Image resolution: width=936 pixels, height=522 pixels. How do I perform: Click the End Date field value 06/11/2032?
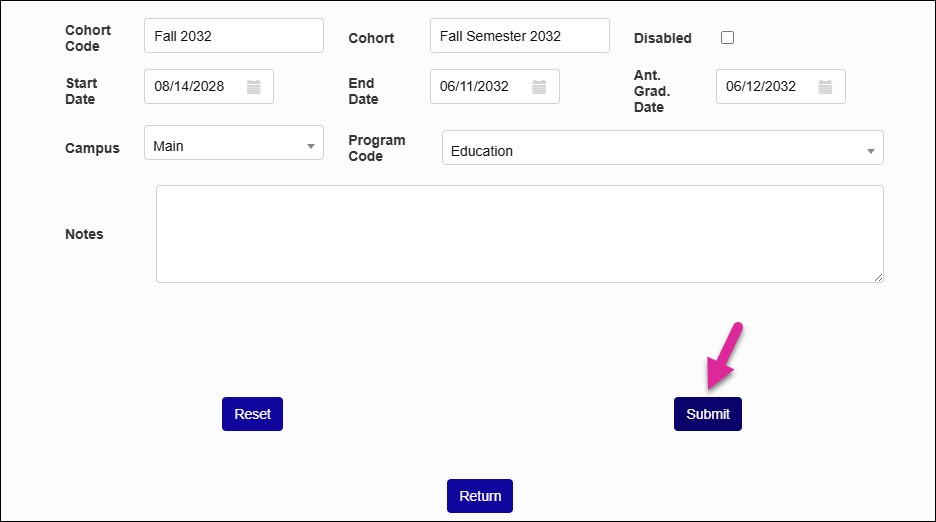click(x=474, y=87)
